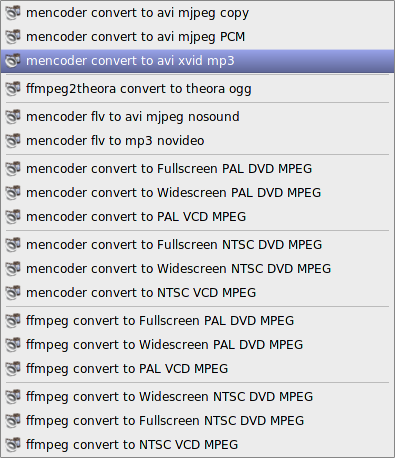Select mencoder convert to avi xvid mp3
Screen dimensions: 395x458
click(197, 61)
